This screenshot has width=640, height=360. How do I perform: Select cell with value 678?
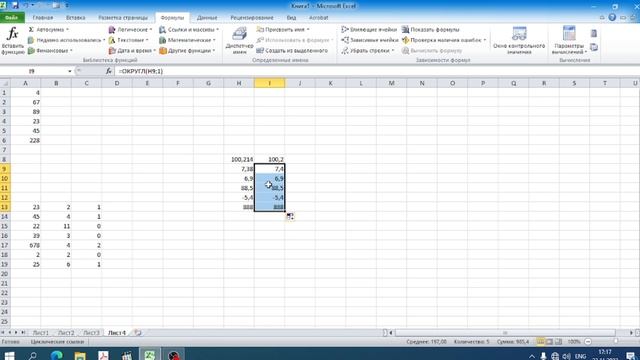(x=25, y=245)
